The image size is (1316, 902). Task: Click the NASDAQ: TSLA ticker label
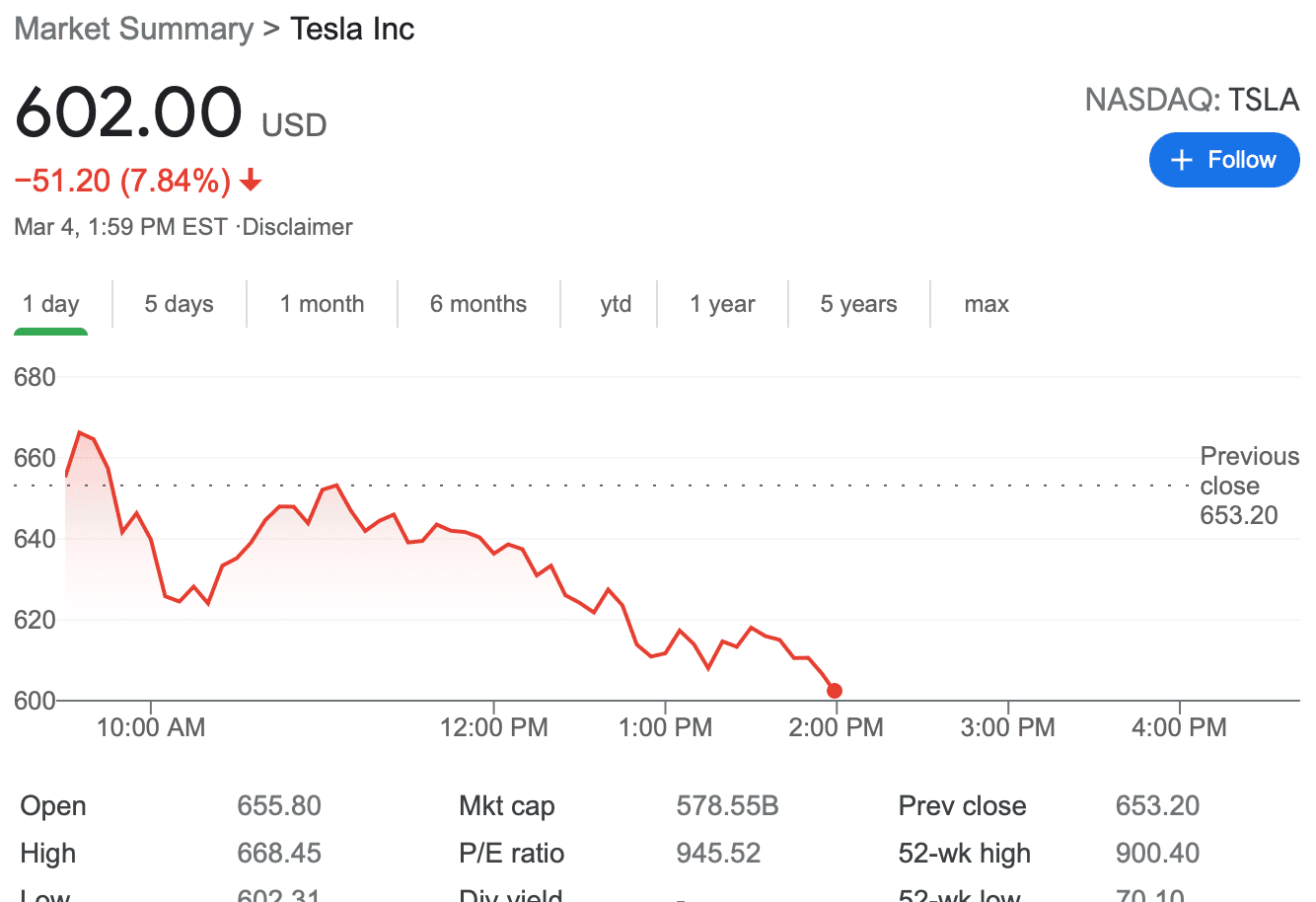coord(1192,100)
